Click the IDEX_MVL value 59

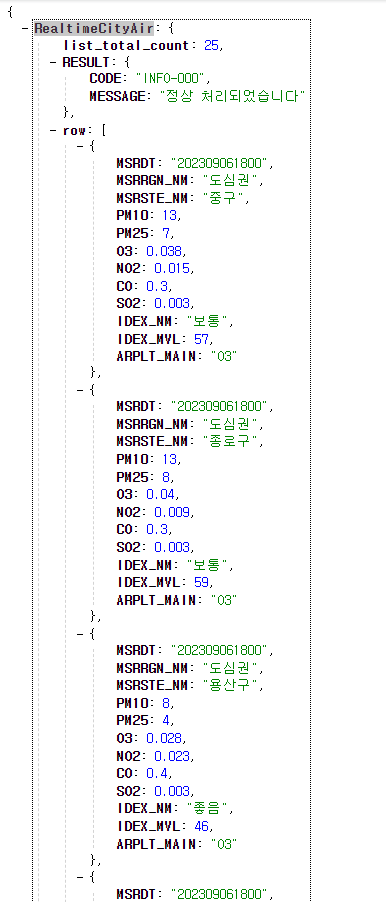(x=201, y=583)
